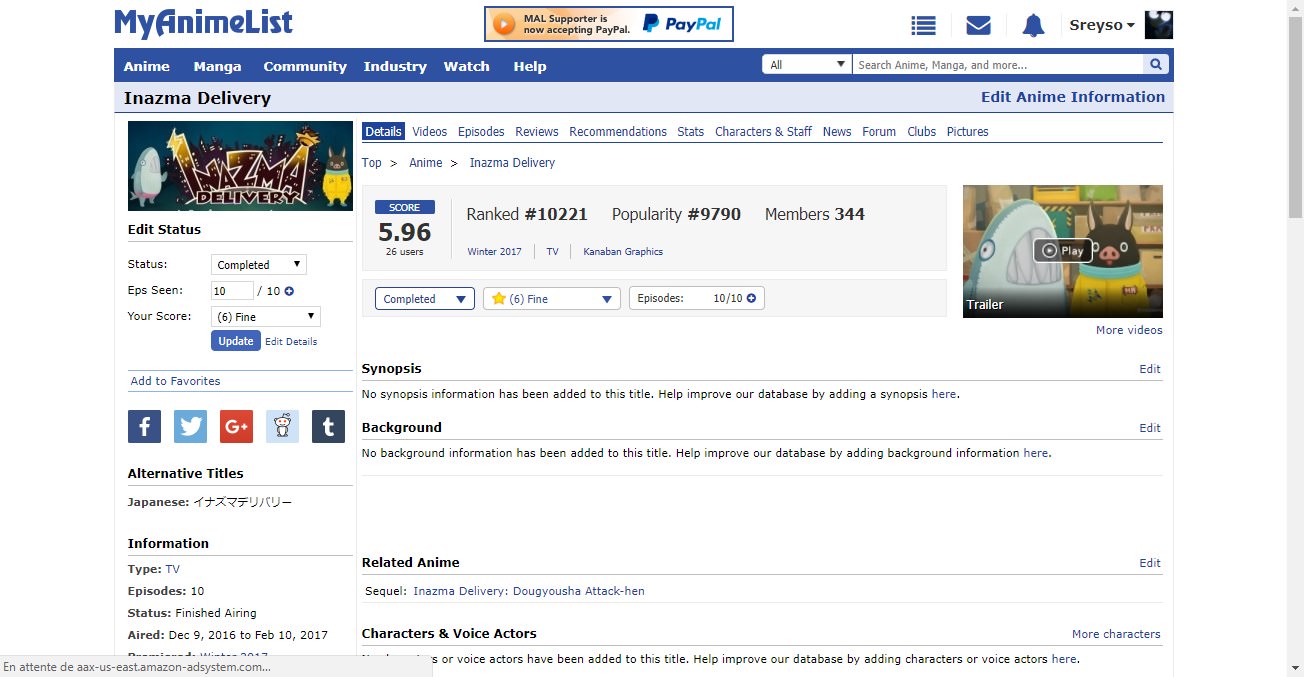
Task: Click the Eps Seen input field
Action: click(232, 291)
